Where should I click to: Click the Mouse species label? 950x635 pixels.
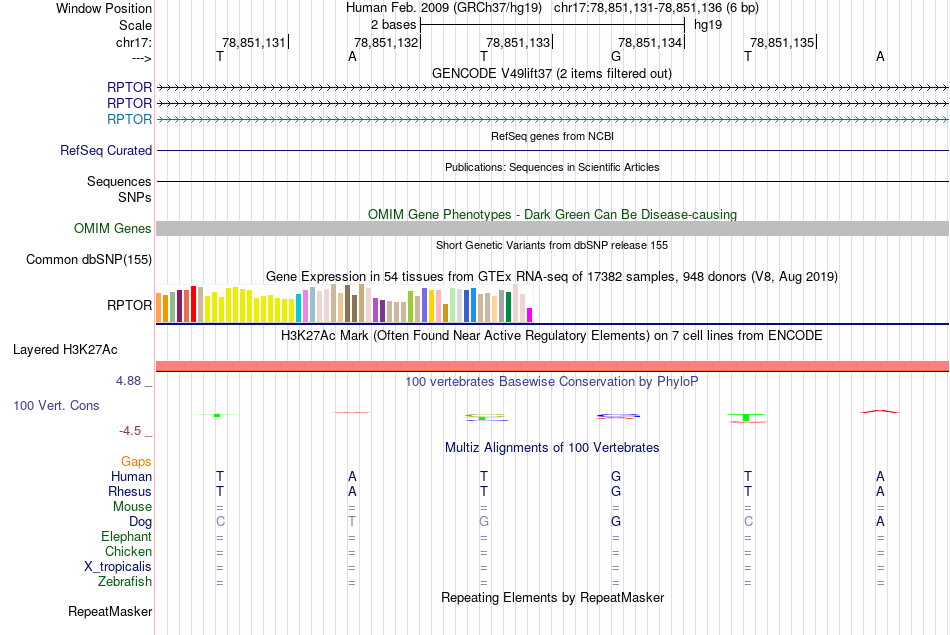[x=133, y=507]
